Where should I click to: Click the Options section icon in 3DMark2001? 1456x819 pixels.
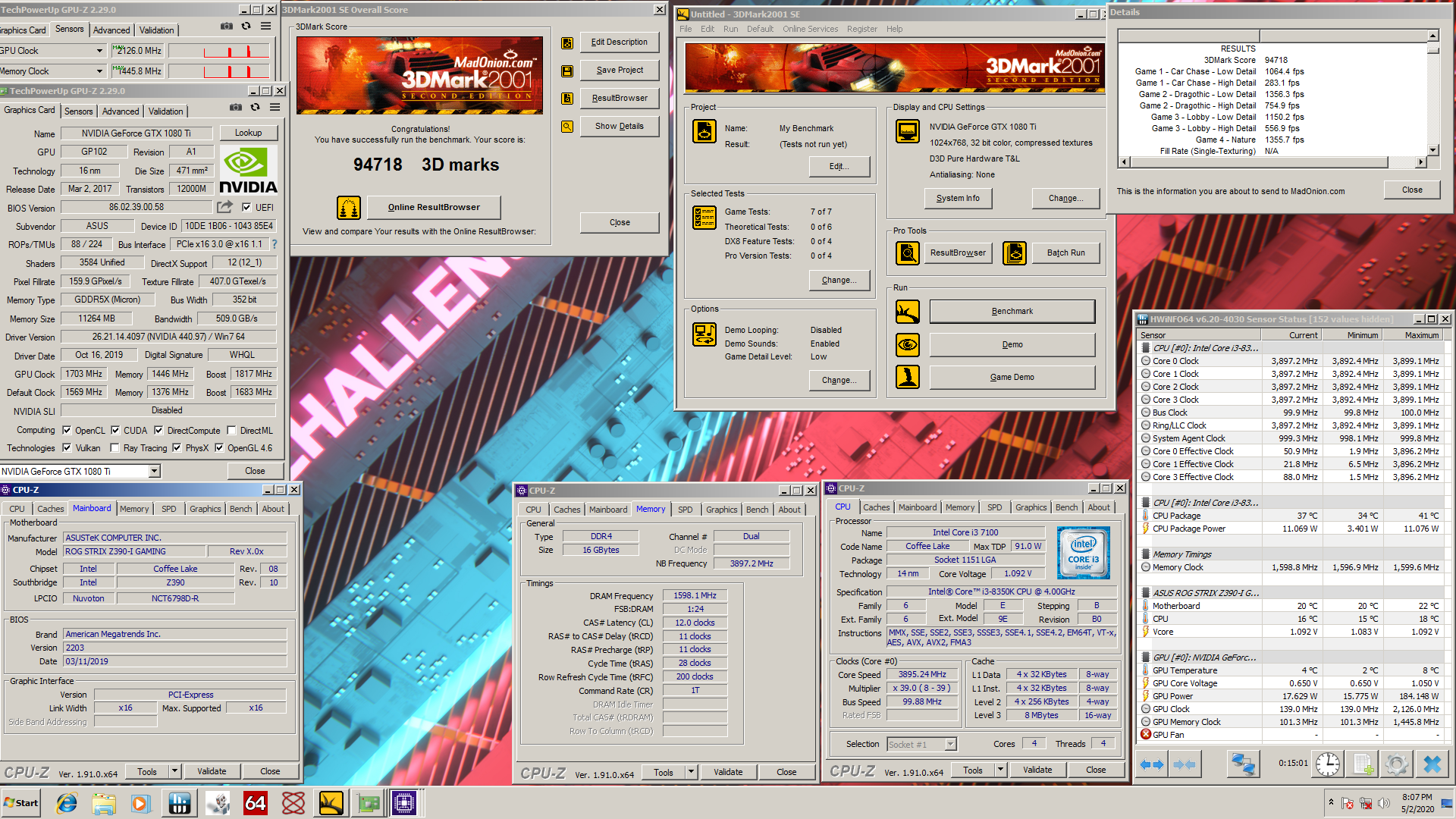(704, 334)
